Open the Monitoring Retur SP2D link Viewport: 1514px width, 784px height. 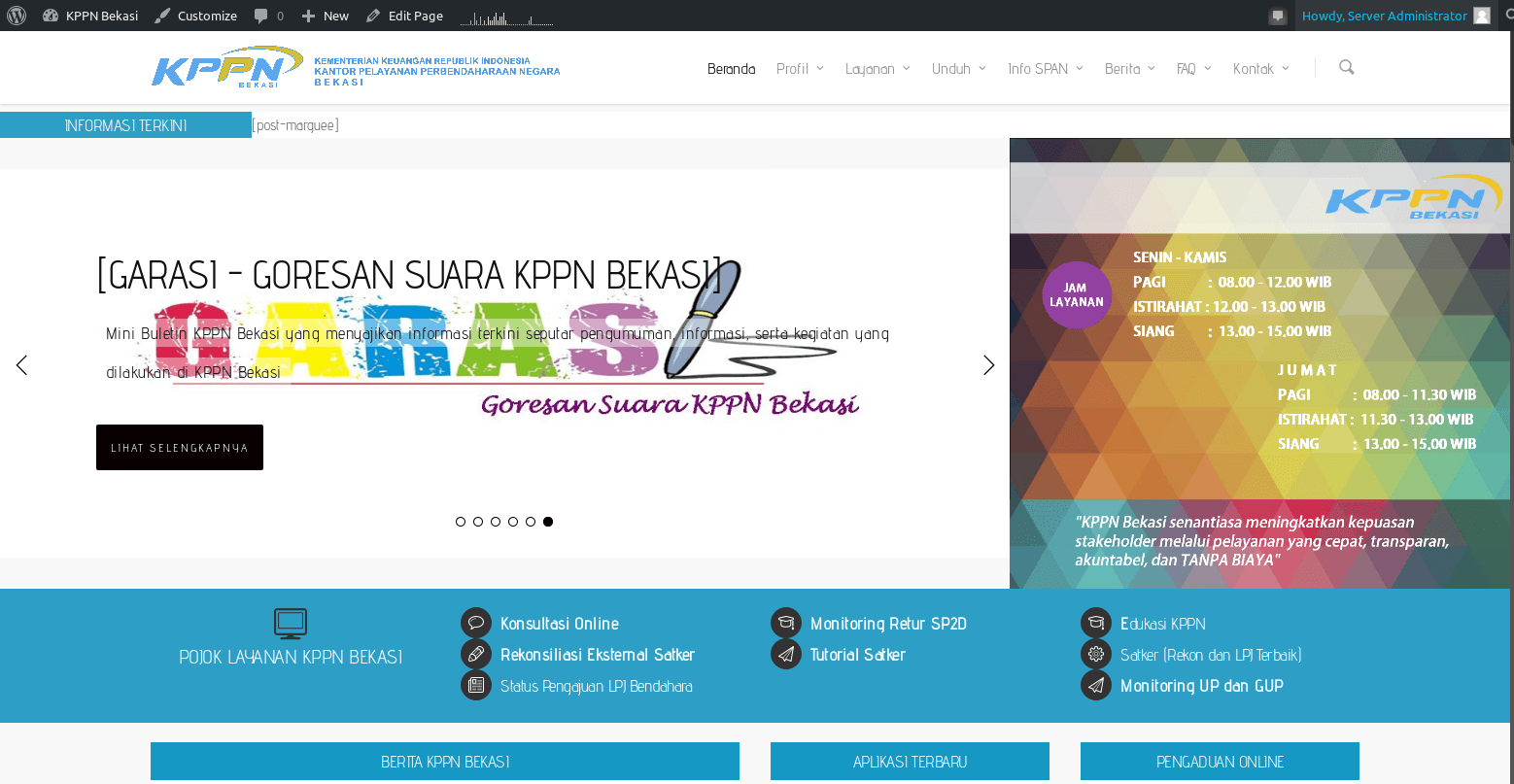(888, 624)
